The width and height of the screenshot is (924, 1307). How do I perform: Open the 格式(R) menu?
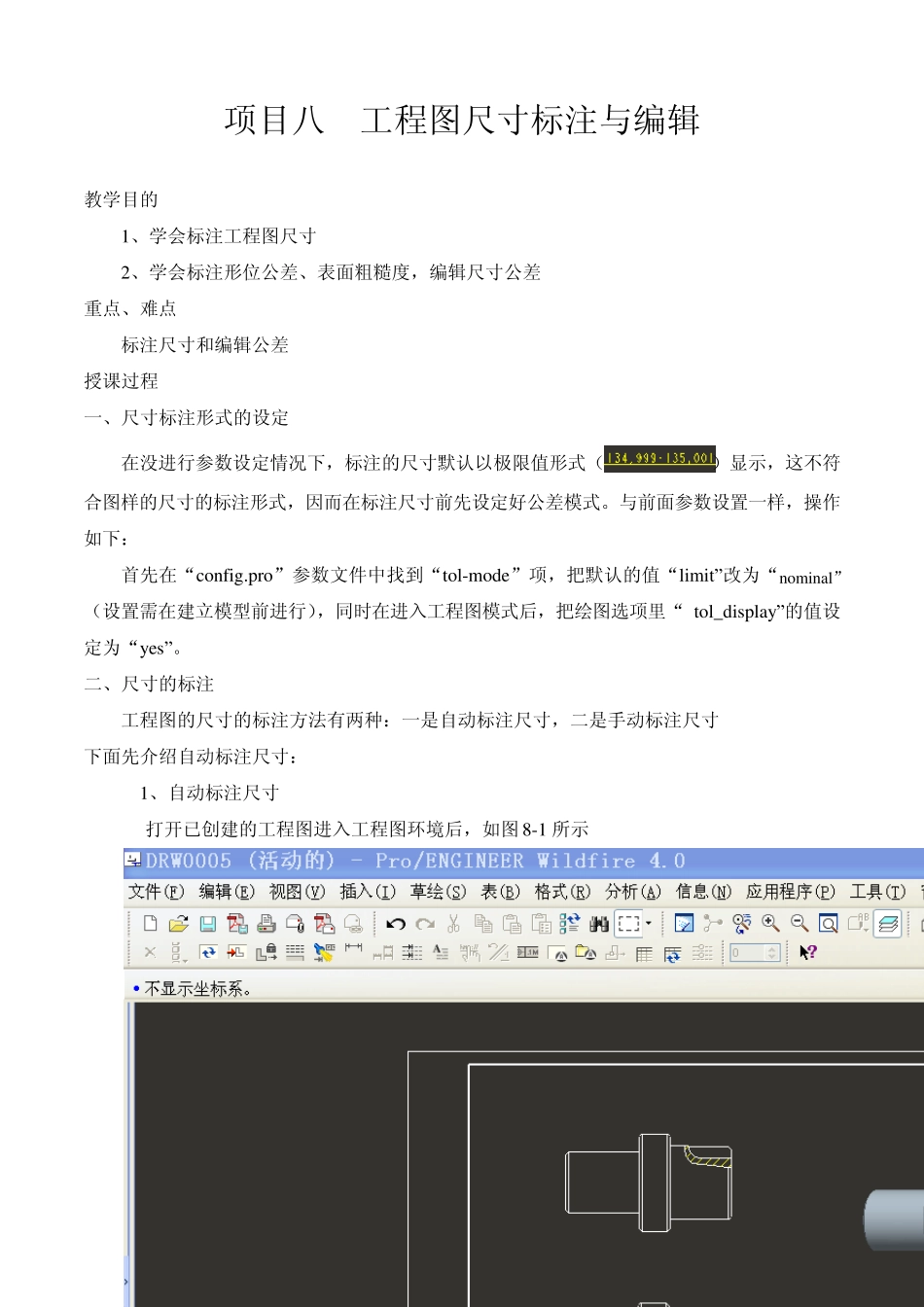[x=562, y=892]
